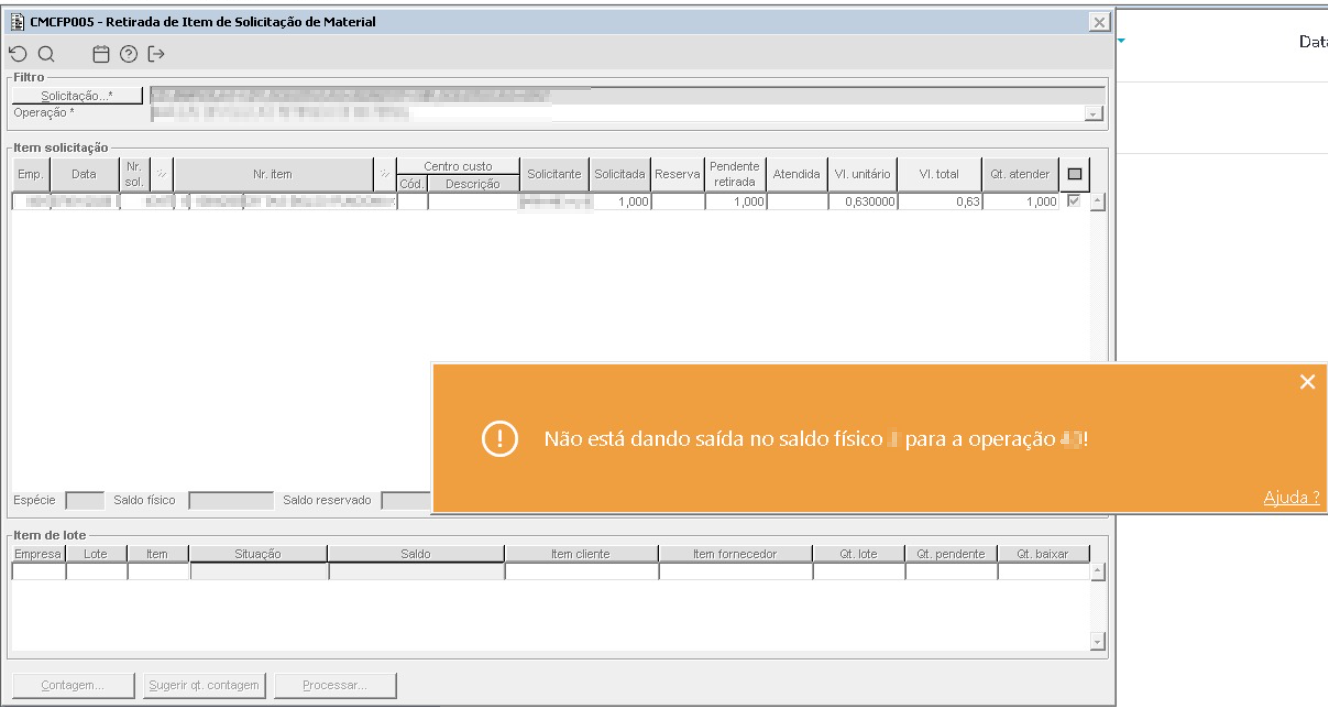1328x707 pixels.
Task: Open the Ajuda ? link
Action: point(1292,497)
